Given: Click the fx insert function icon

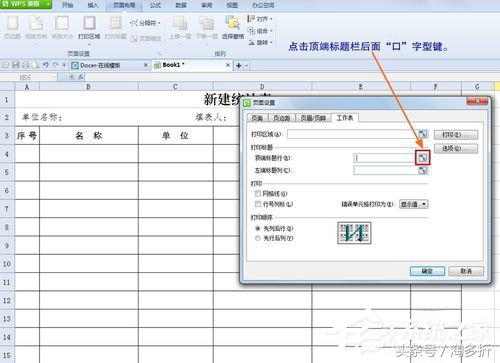Looking at the screenshot, I should (81, 77).
